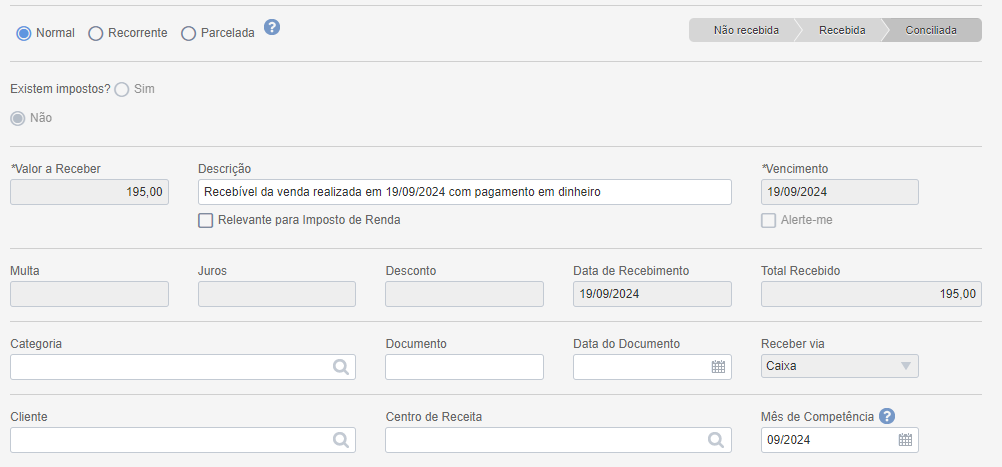Focus the Documento input field
The image size is (1002, 467).
pyautogui.click(x=465, y=367)
